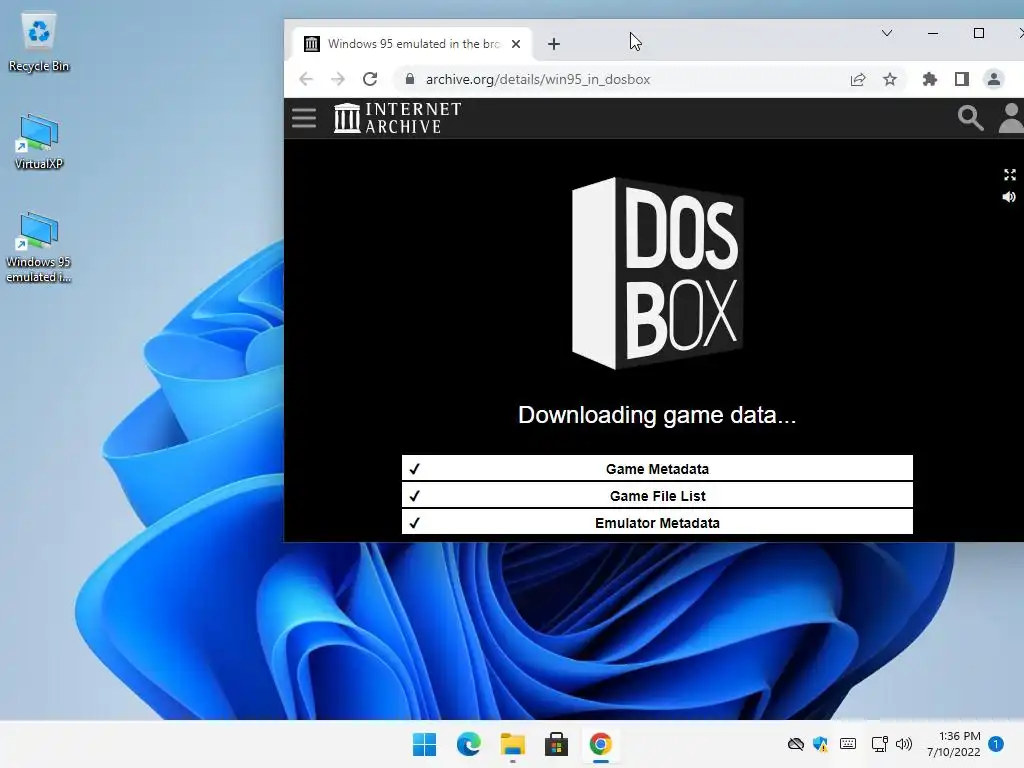Viewport: 1024px width, 768px height.
Task: Open a new Chrome tab
Action: pos(554,44)
